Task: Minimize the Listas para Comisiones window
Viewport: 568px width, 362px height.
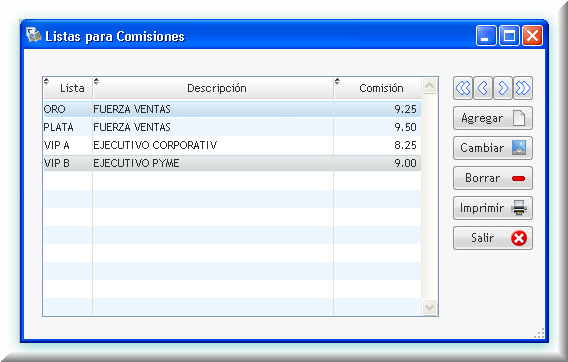Action: (x=486, y=36)
